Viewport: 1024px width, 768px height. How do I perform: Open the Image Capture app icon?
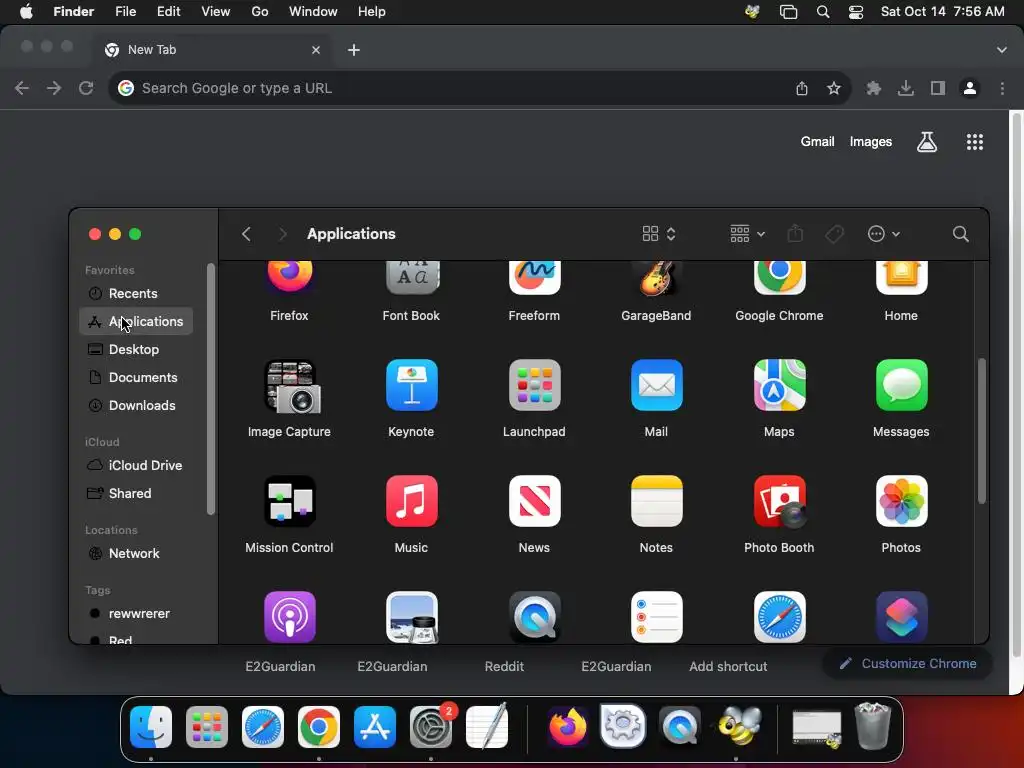[290, 386]
